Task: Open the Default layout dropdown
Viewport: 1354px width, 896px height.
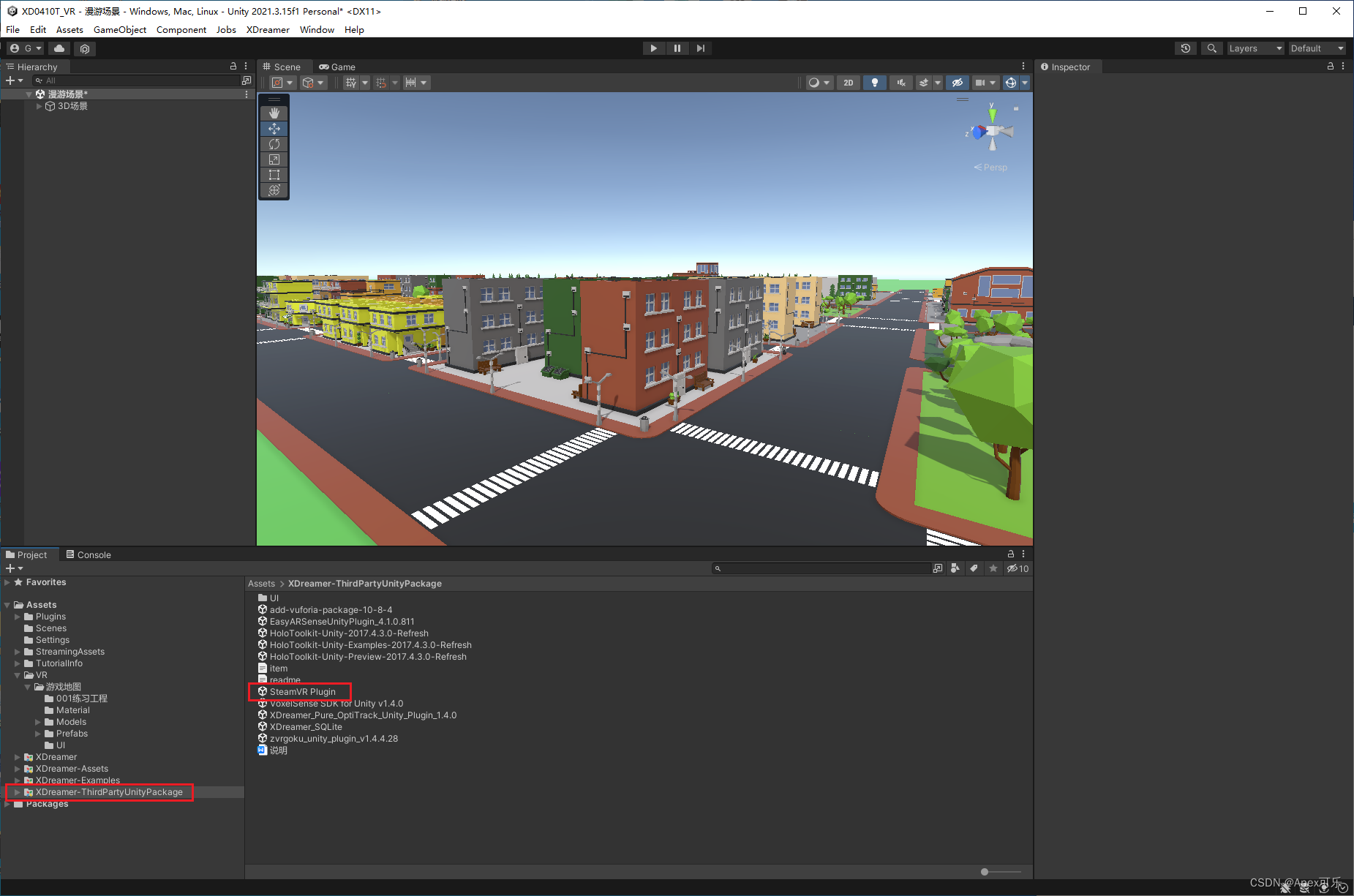Action: tap(1317, 48)
